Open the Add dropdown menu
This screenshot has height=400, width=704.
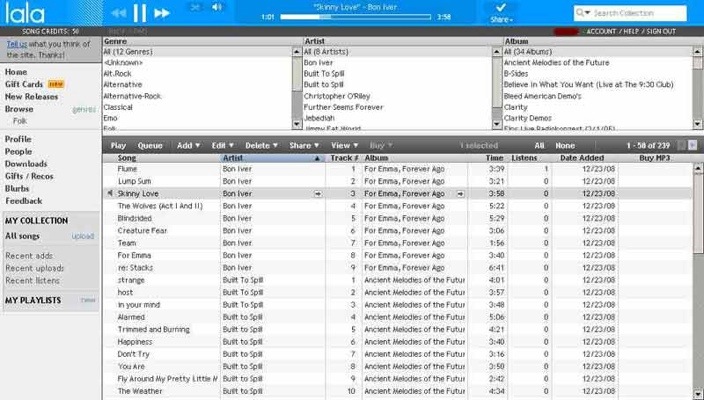[187, 145]
